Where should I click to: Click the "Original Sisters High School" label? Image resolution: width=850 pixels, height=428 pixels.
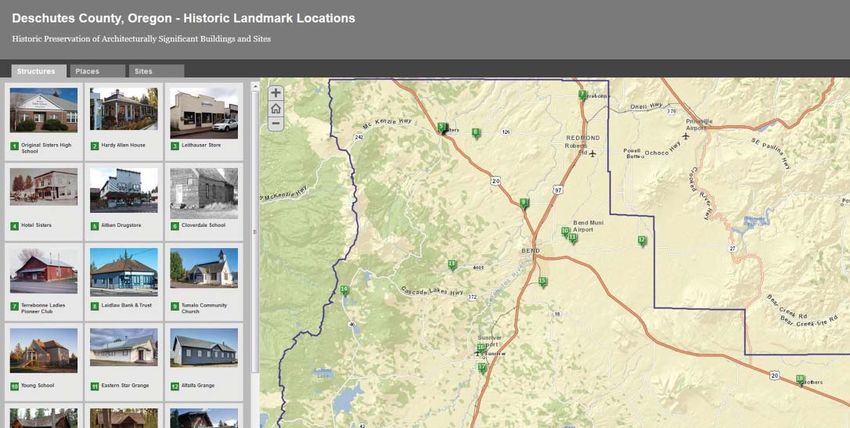[x=46, y=148]
